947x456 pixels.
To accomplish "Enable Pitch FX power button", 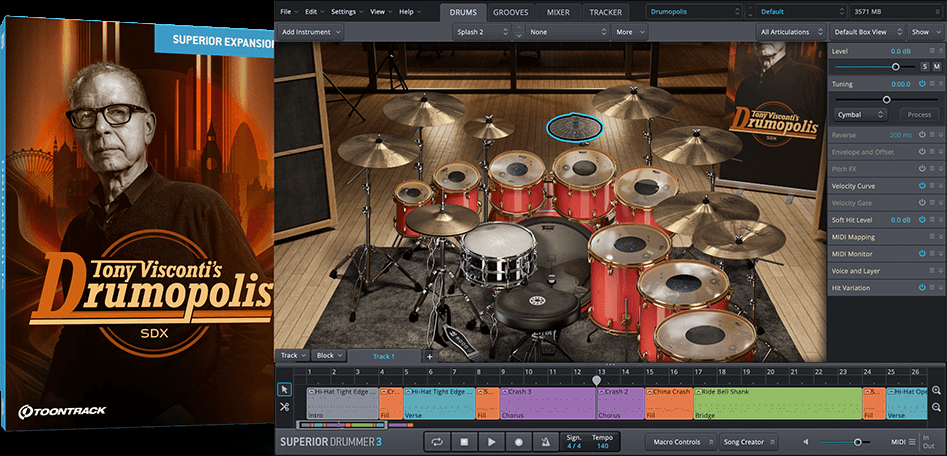I will tap(922, 169).
